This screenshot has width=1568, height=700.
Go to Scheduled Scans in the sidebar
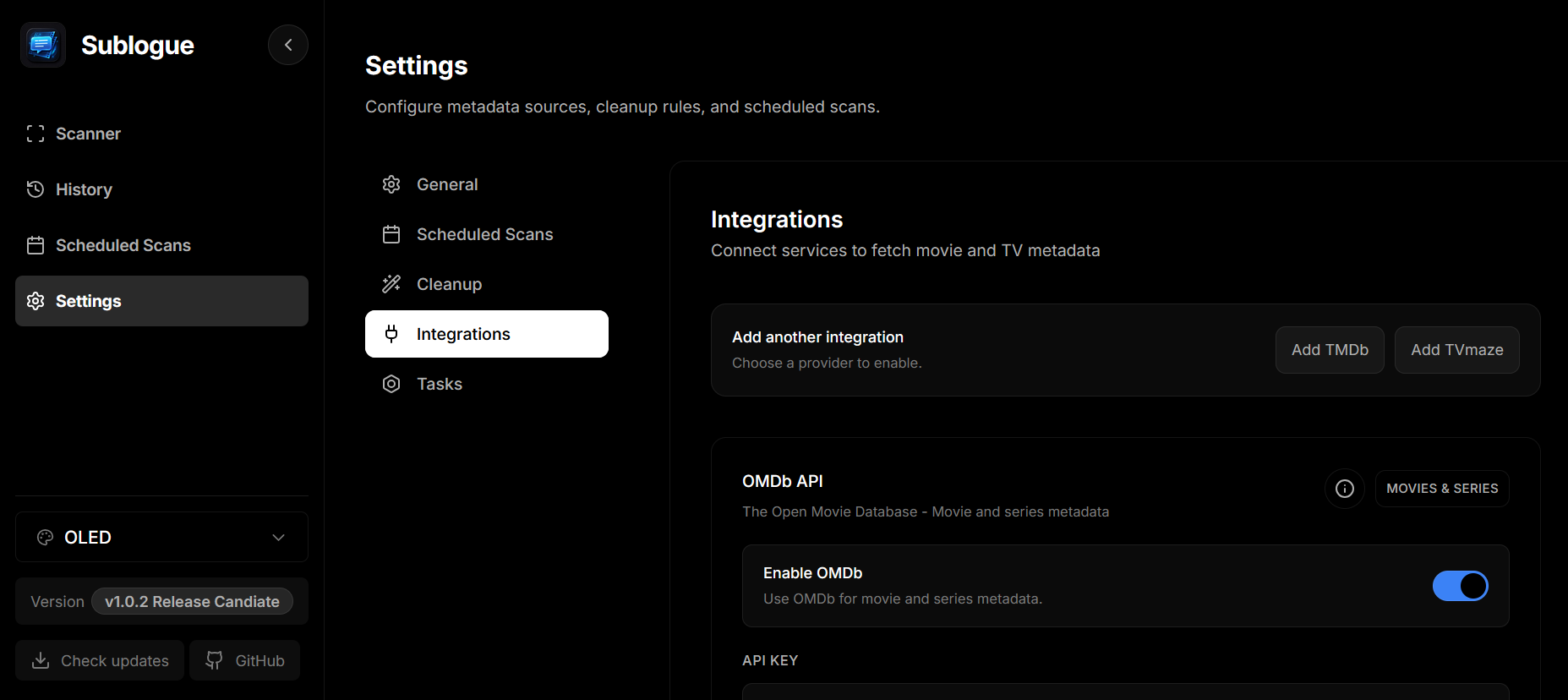coord(161,245)
